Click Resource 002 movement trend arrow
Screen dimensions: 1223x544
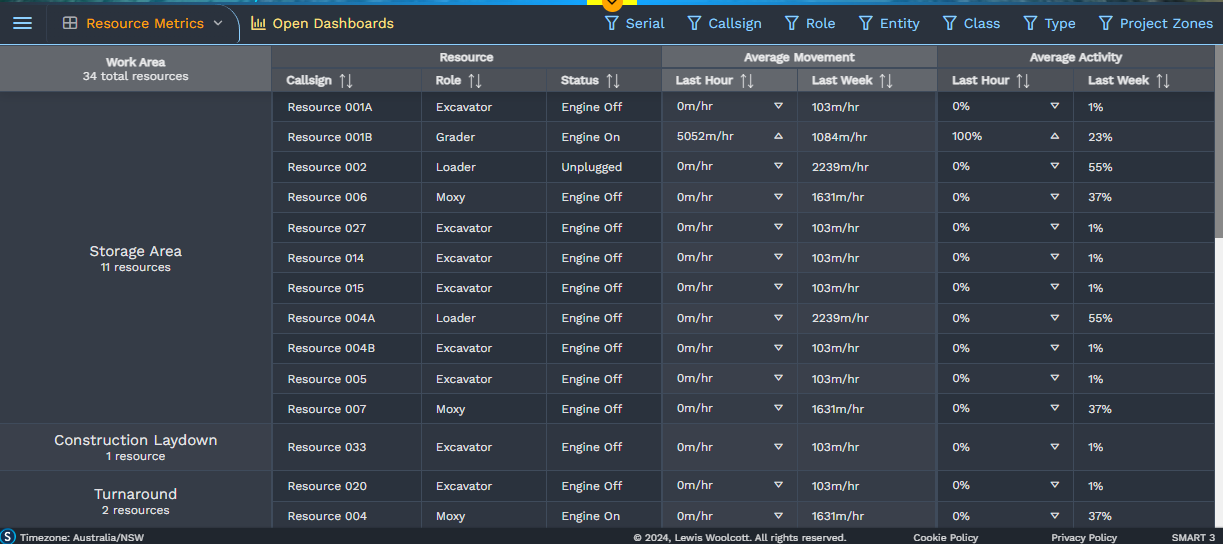tap(778, 166)
